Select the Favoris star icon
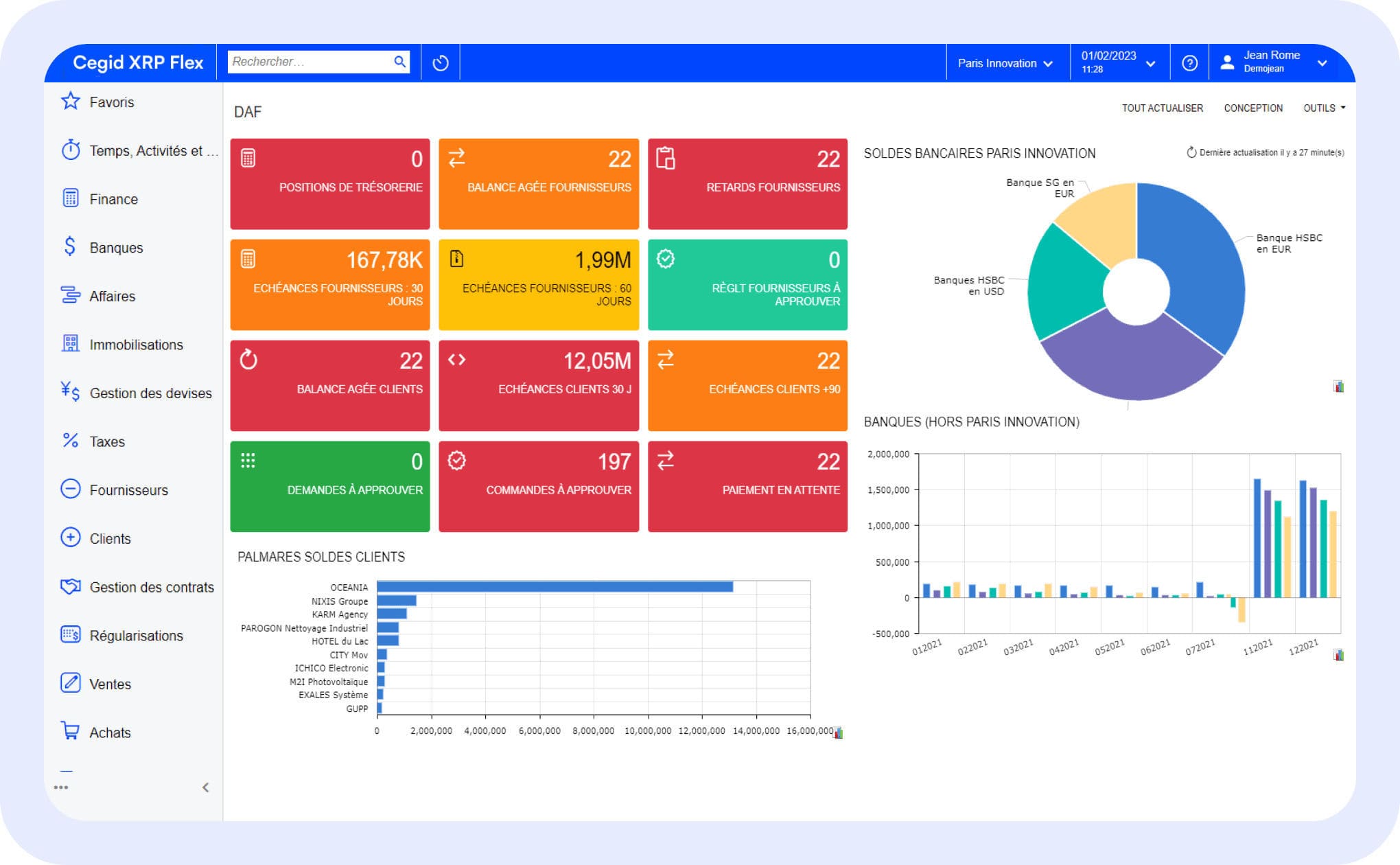 [71, 102]
